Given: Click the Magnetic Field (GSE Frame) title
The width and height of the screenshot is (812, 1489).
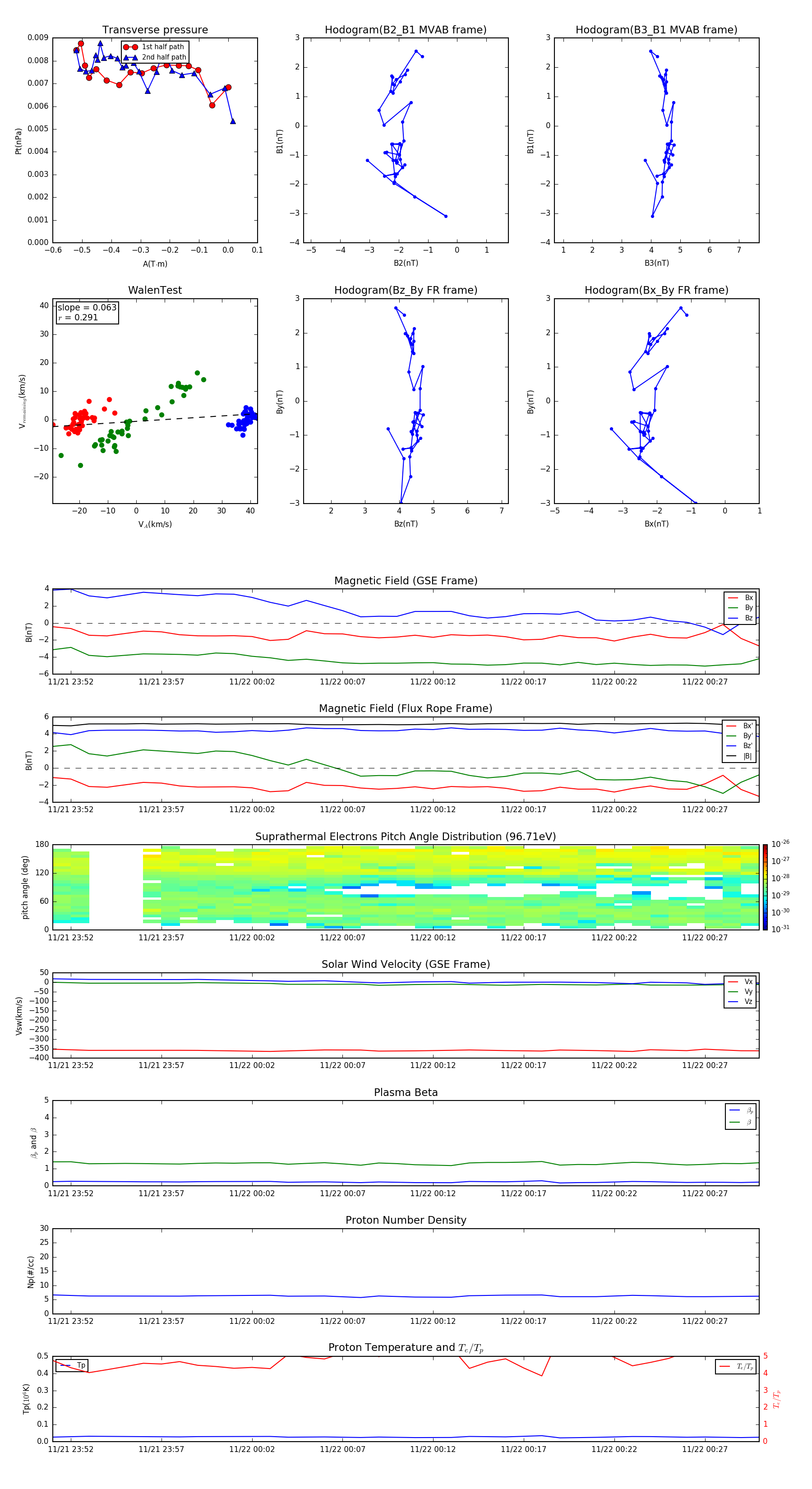Looking at the screenshot, I should pyautogui.click(x=406, y=581).
